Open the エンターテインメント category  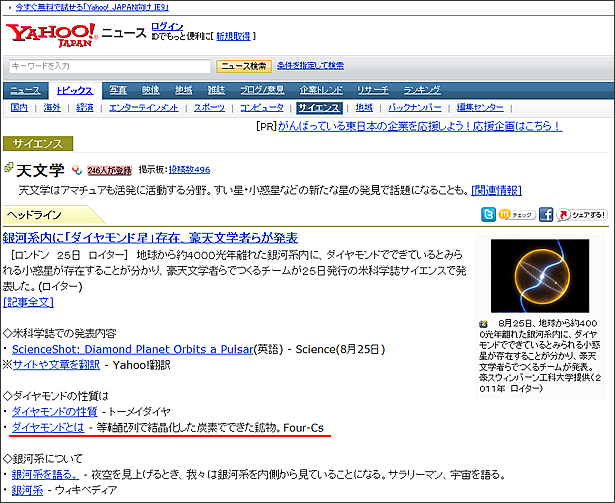pyautogui.click(x=144, y=108)
